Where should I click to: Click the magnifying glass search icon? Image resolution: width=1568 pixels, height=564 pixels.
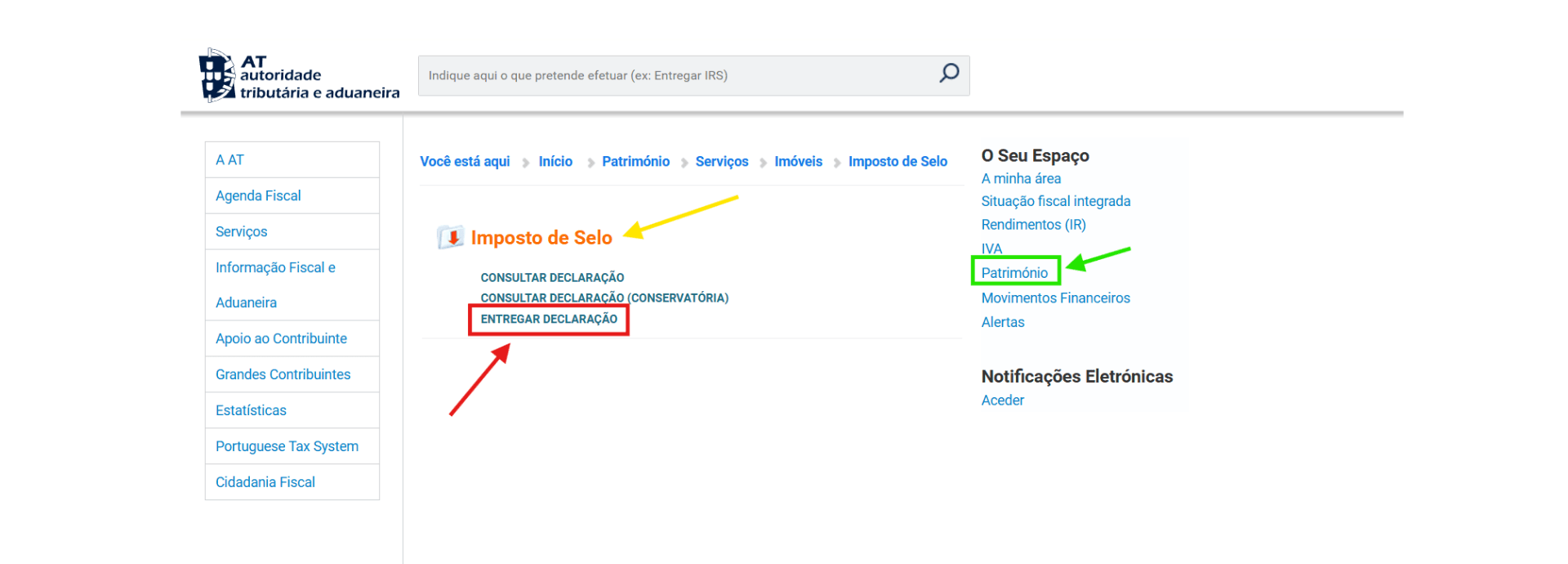click(x=948, y=74)
